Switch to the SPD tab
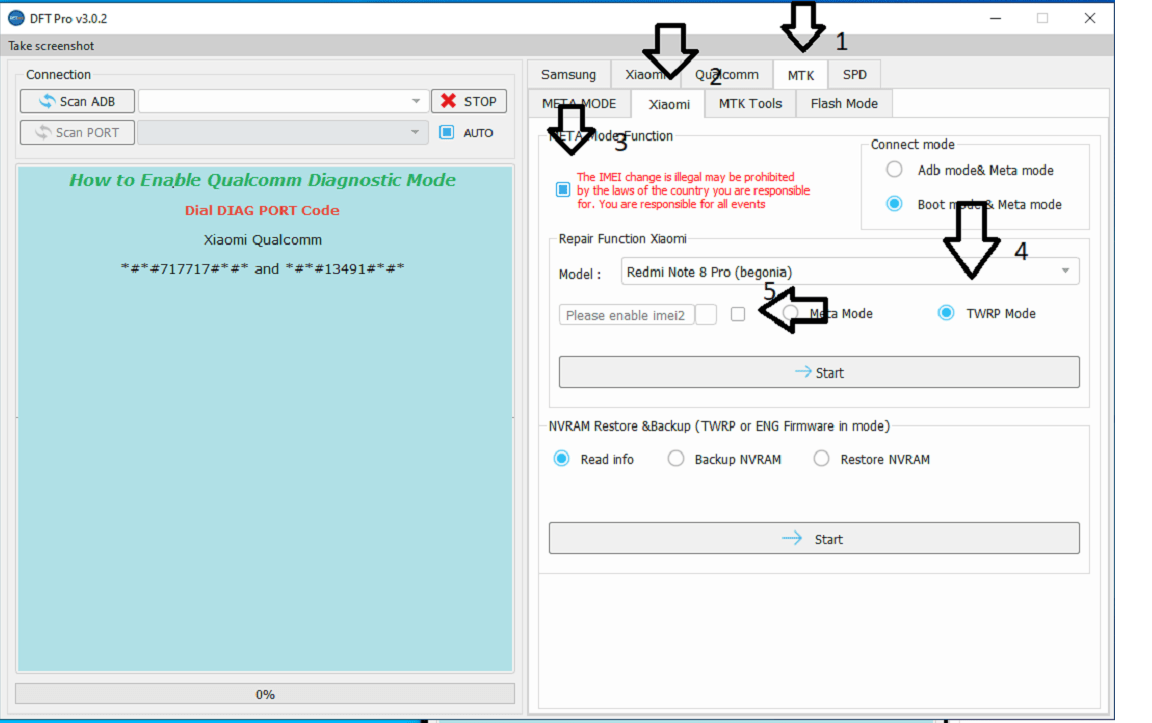Screen dimensions: 1152x723 pos(854,74)
